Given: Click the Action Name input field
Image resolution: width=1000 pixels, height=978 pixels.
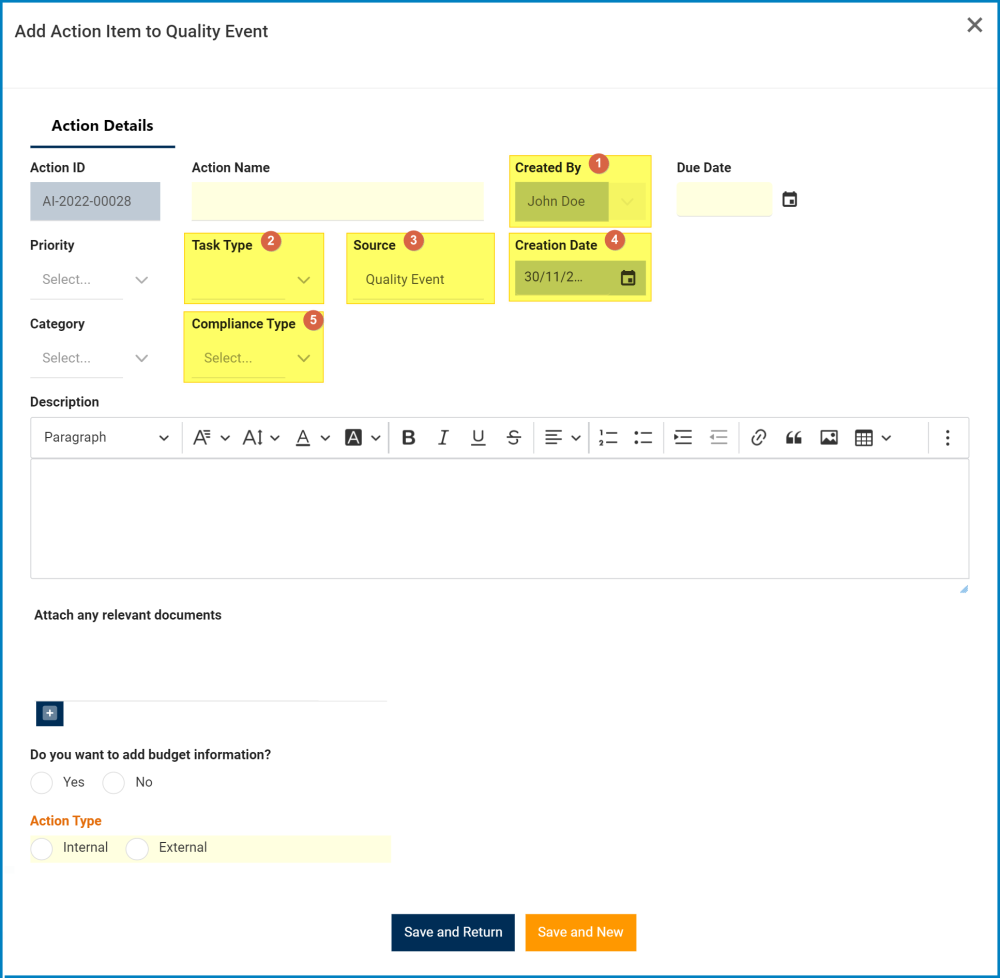Looking at the screenshot, I should tap(337, 201).
